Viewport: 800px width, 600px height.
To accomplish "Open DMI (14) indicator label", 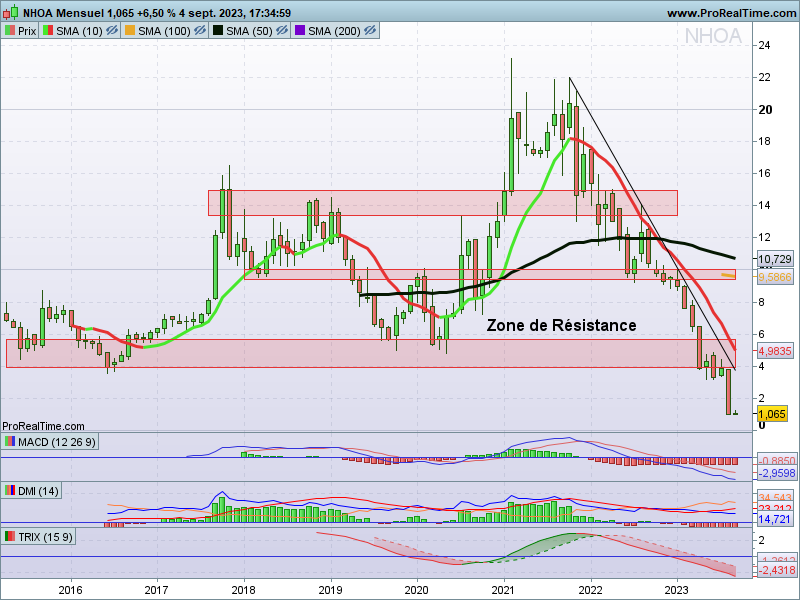I will coord(38,491).
